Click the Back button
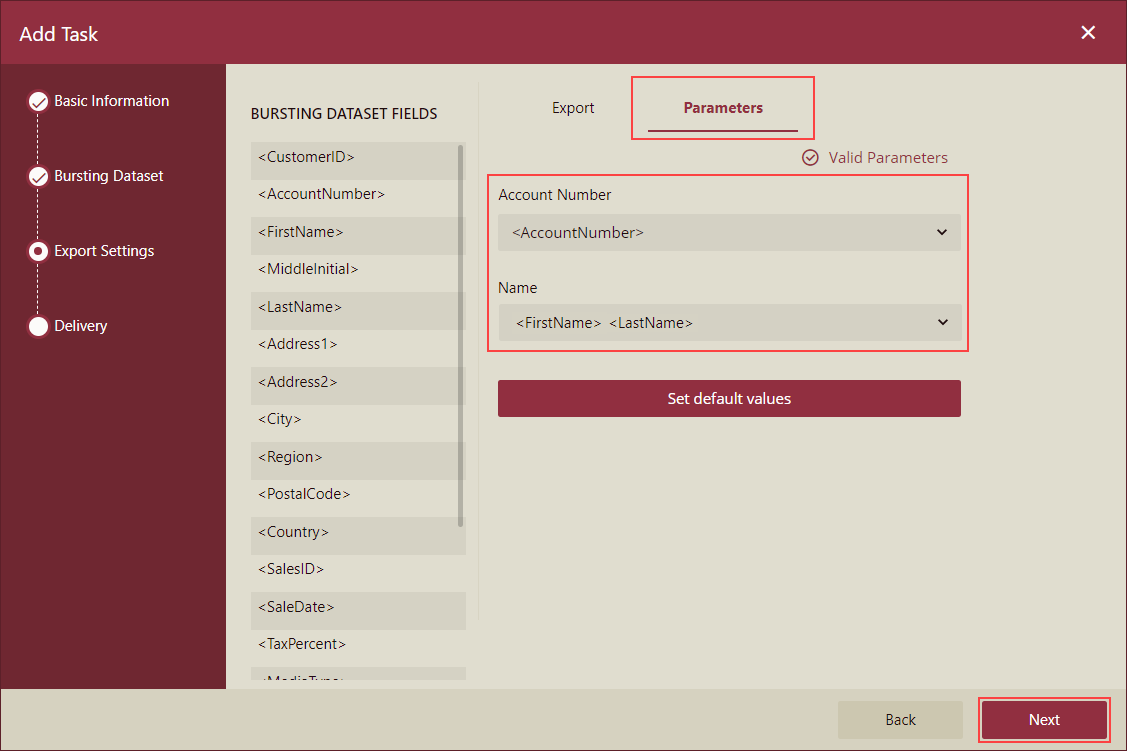The height and width of the screenshot is (751, 1127). pyautogui.click(x=899, y=719)
